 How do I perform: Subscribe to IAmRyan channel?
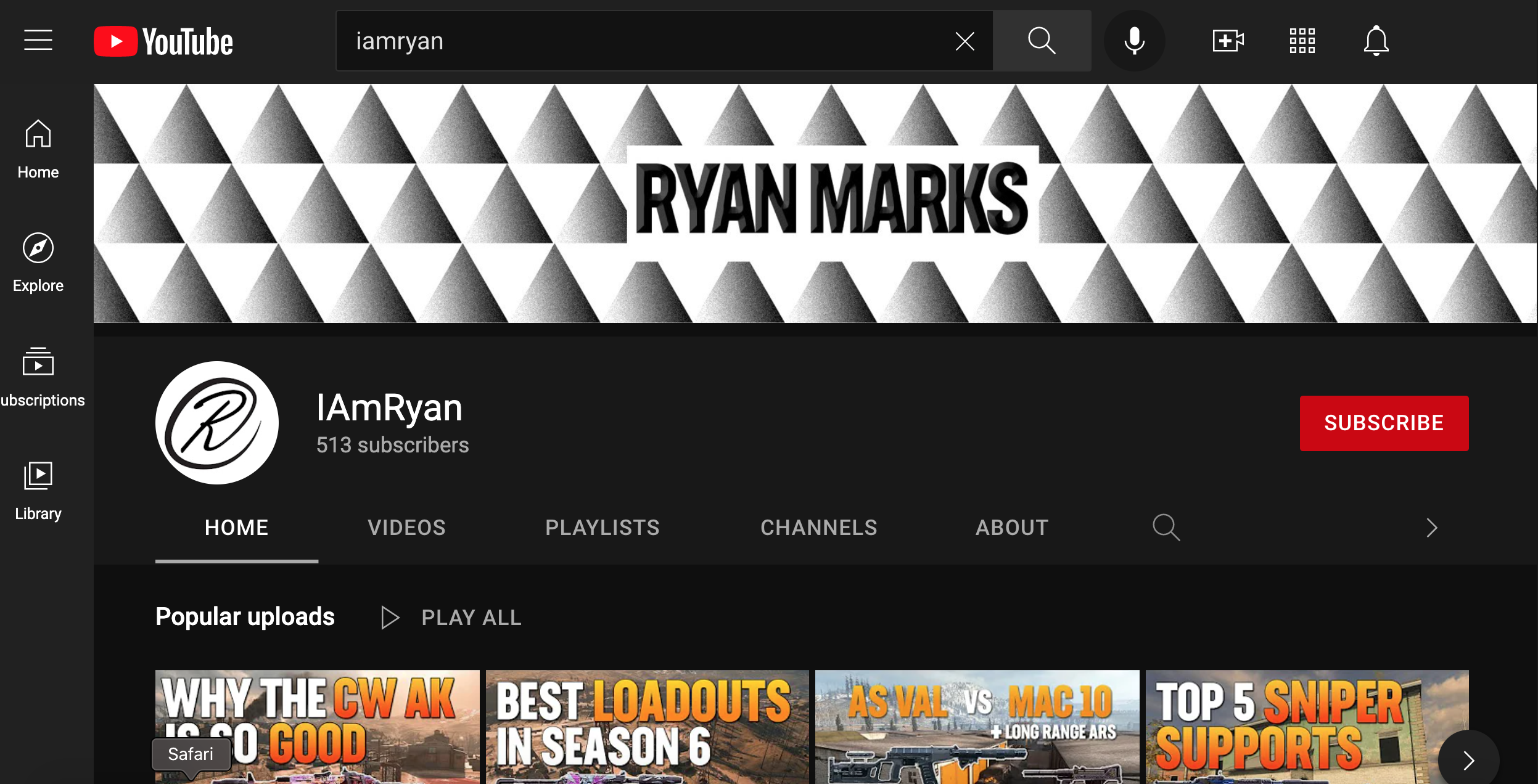click(x=1384, y=423)
